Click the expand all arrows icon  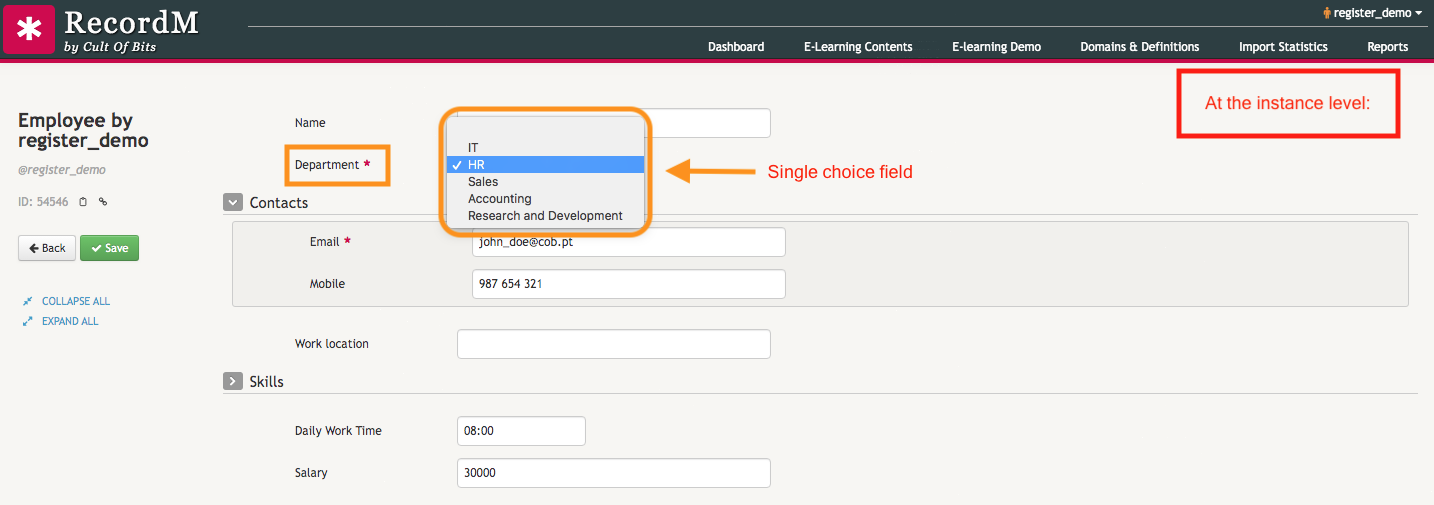tap(28, 321)
